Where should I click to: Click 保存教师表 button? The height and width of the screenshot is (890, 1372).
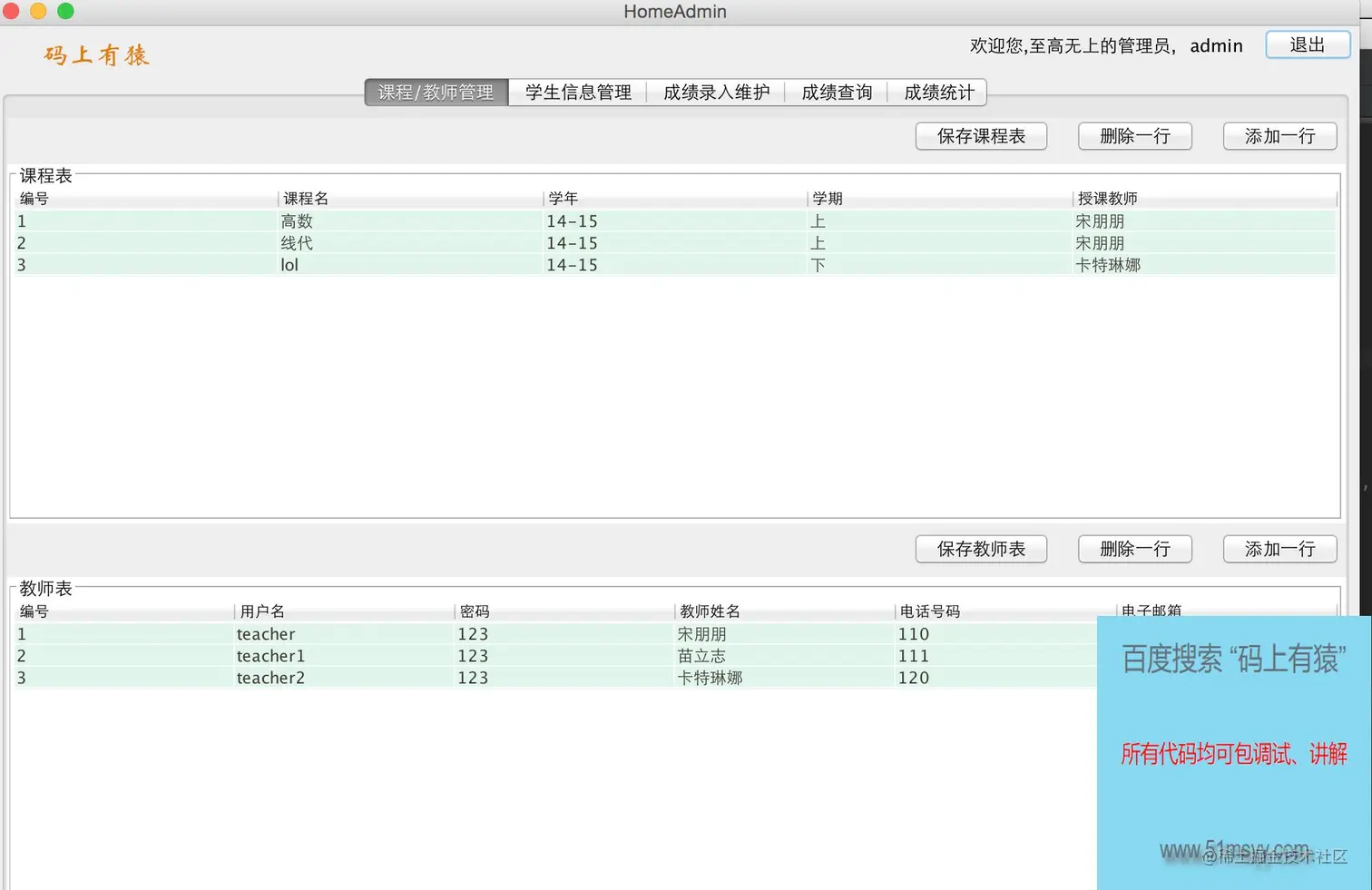[x=981, y=549]
